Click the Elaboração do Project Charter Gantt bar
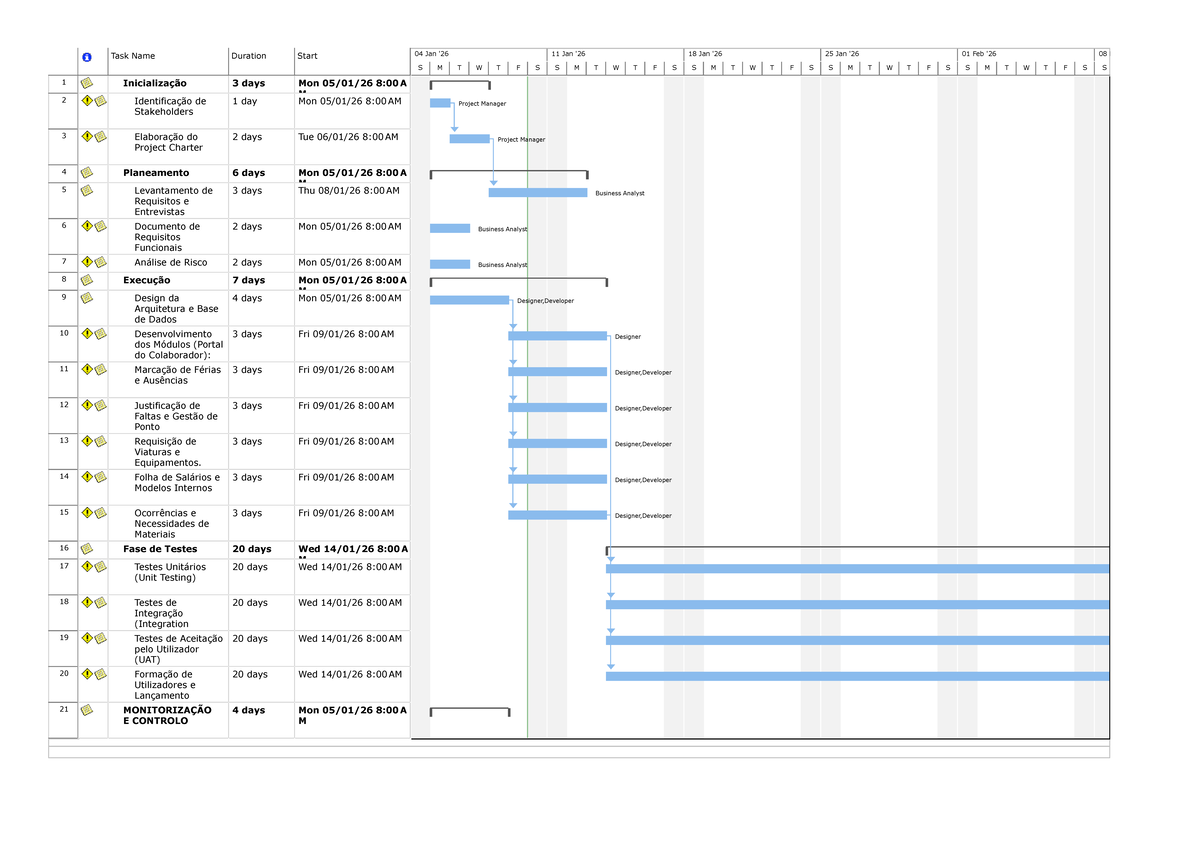Image resolution: width=1200 pixels, height=848 pixels. [470, 139]
